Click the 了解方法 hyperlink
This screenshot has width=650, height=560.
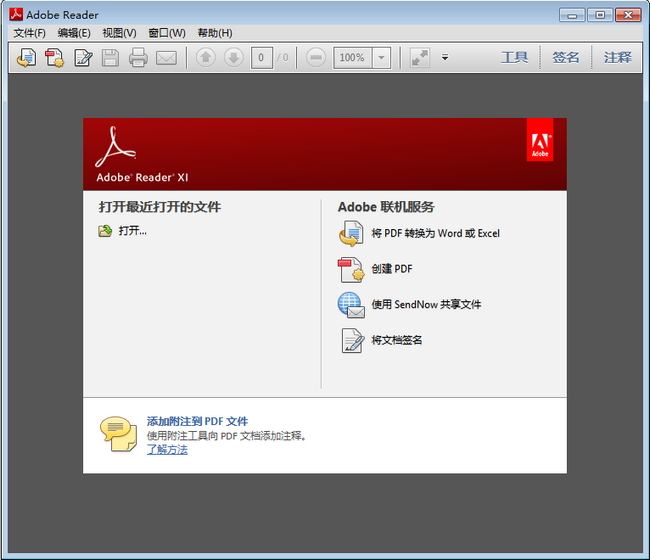click(x=167, y=450)
